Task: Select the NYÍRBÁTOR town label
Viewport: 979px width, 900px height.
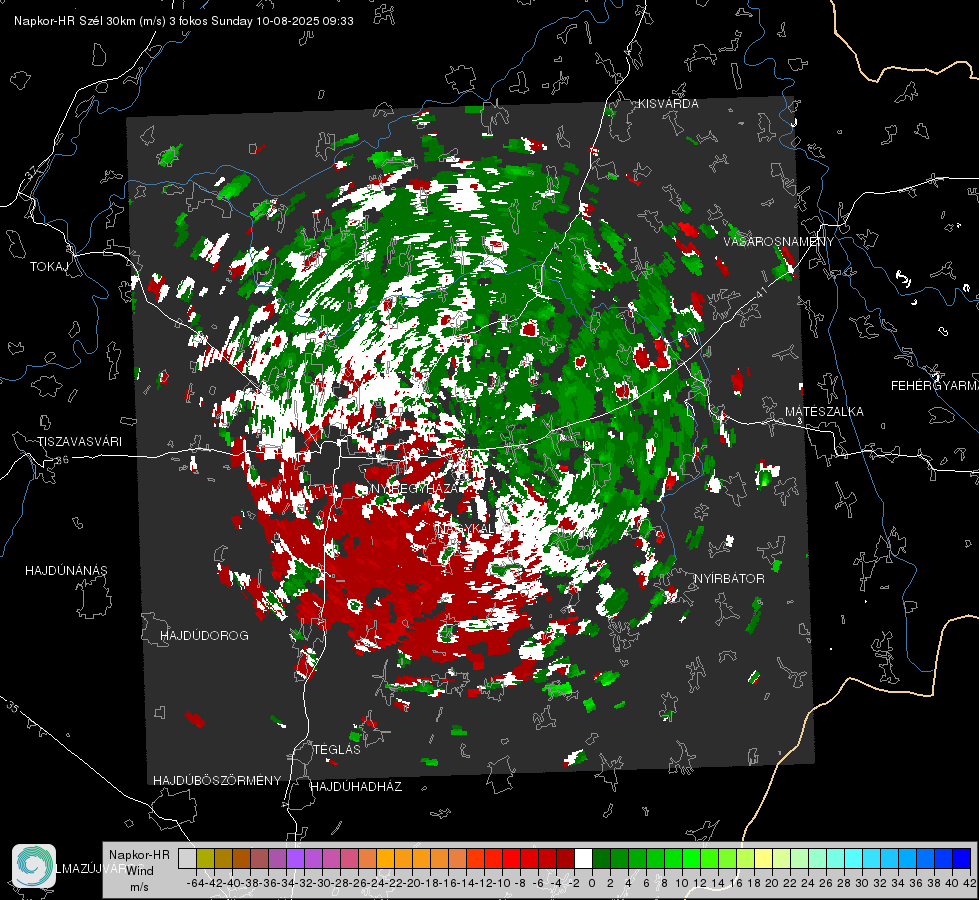Action: point(729,578)
